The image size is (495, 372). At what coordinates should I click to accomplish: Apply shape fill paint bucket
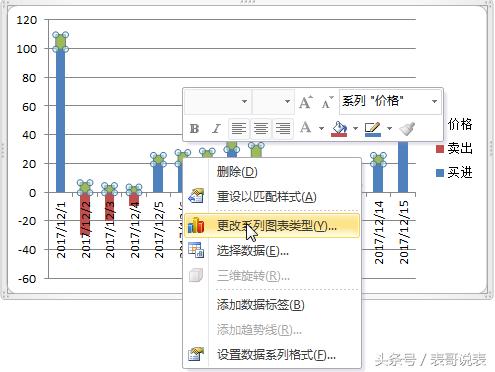(339, 129)
